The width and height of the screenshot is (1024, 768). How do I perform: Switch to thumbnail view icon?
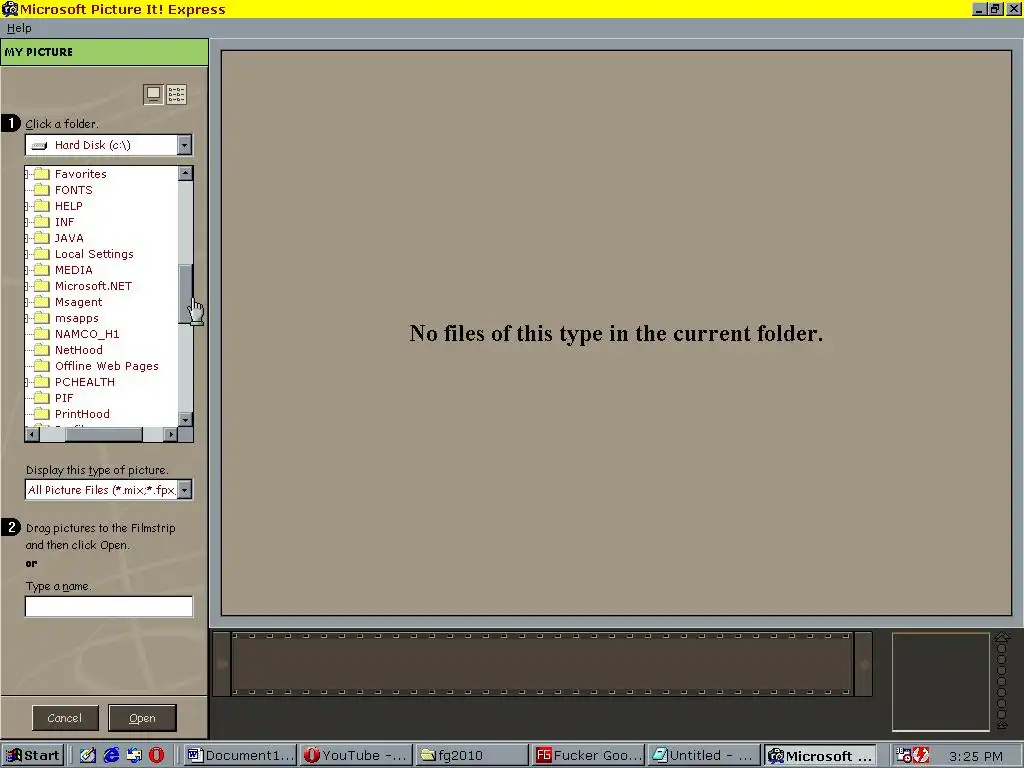153,95
